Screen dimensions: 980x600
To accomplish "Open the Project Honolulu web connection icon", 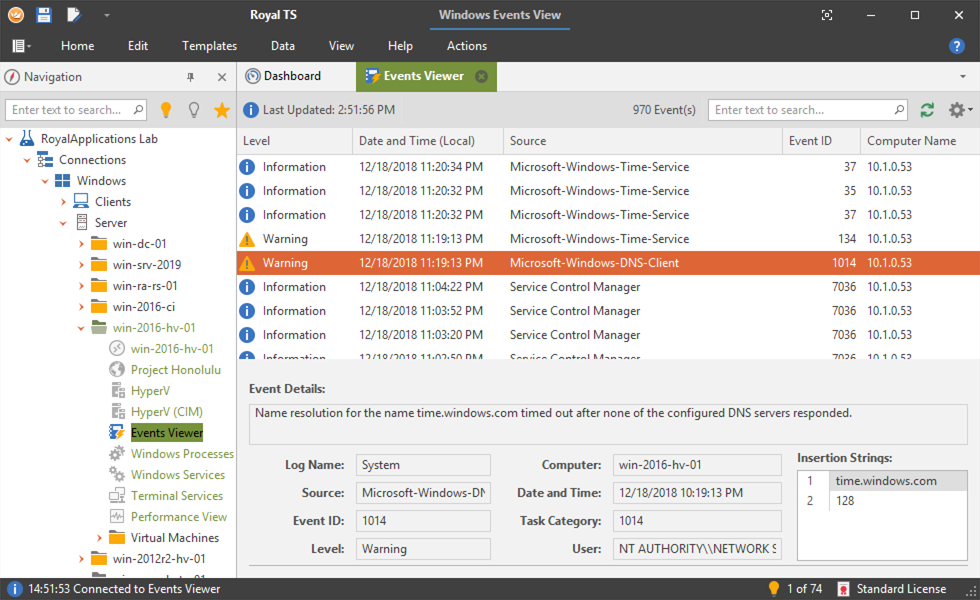I will 117,369.
